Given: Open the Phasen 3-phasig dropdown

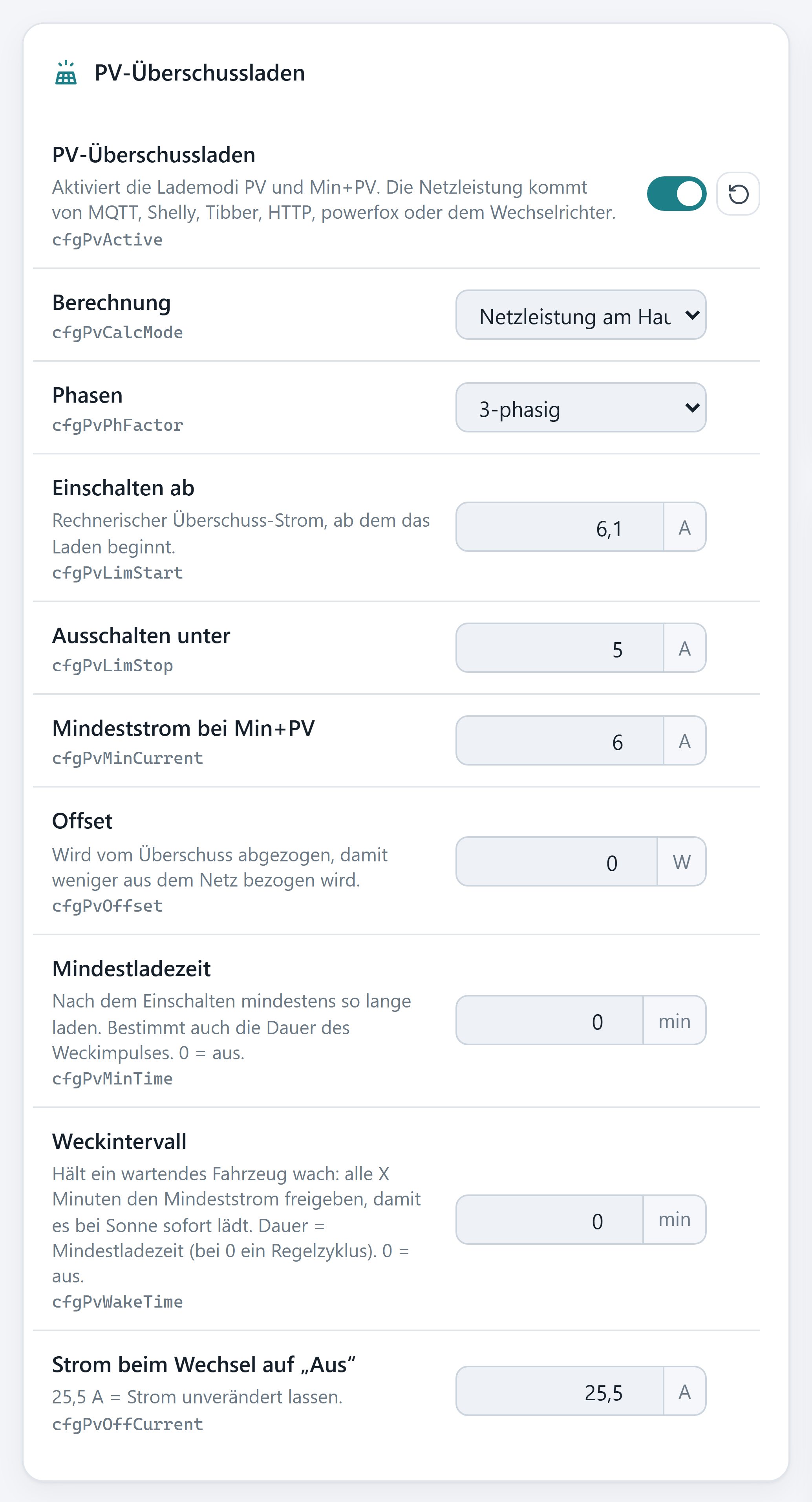Looking at the screenshot, I should click(581, 408).
